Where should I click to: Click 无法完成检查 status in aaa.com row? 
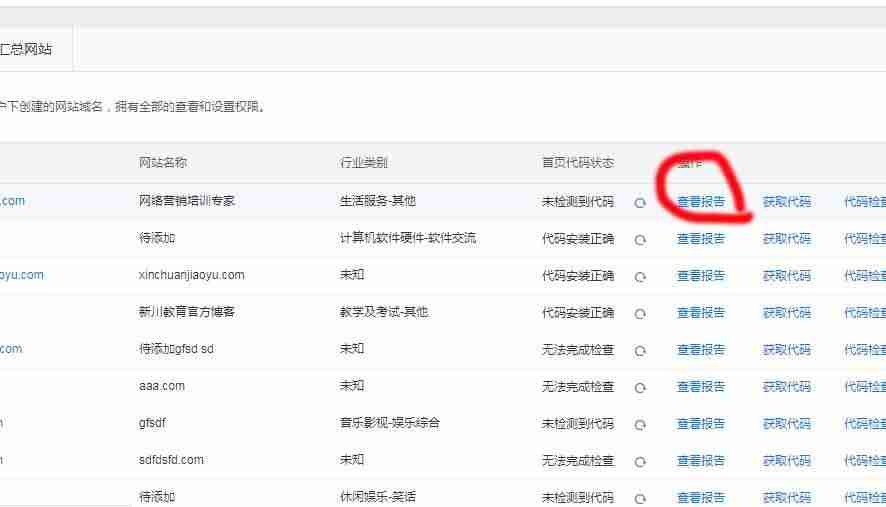(x=577, y=387)
